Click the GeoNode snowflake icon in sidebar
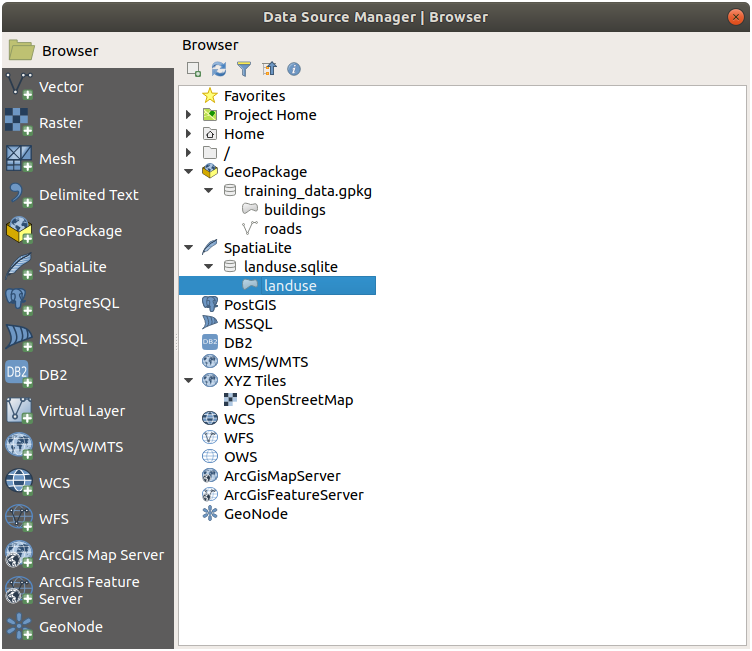Screen dimensions: 752x651 pyautogui.click(x=20, y=627)
